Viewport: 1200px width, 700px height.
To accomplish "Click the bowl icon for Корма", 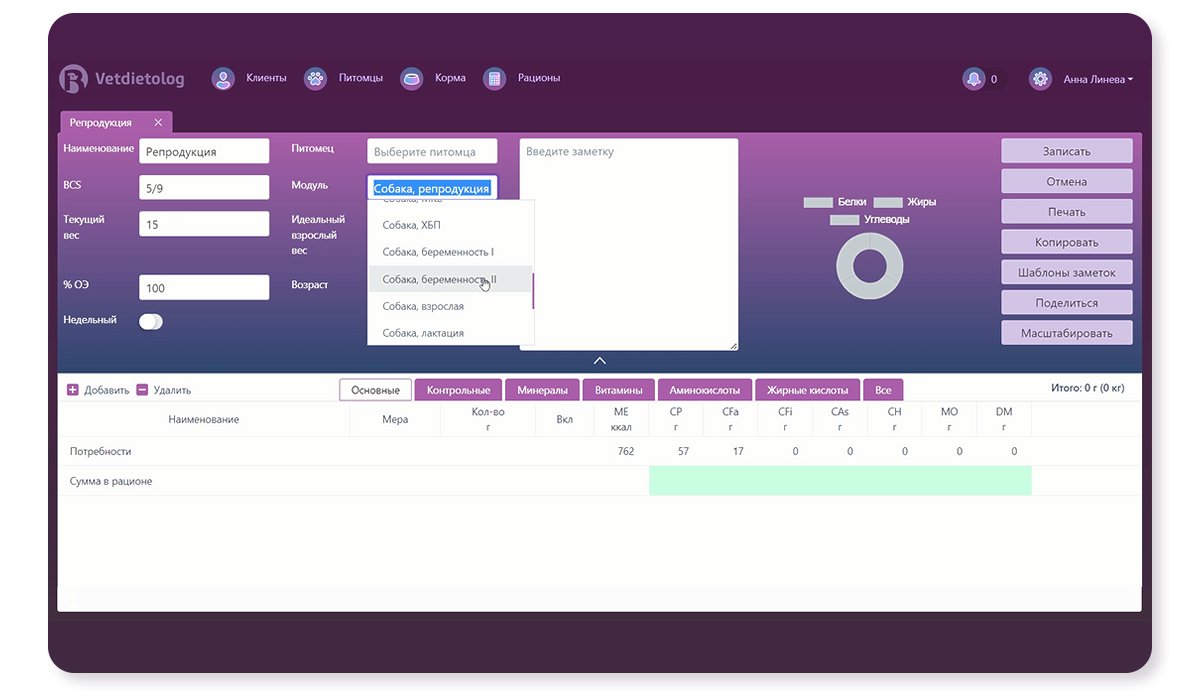I will 411,79.
